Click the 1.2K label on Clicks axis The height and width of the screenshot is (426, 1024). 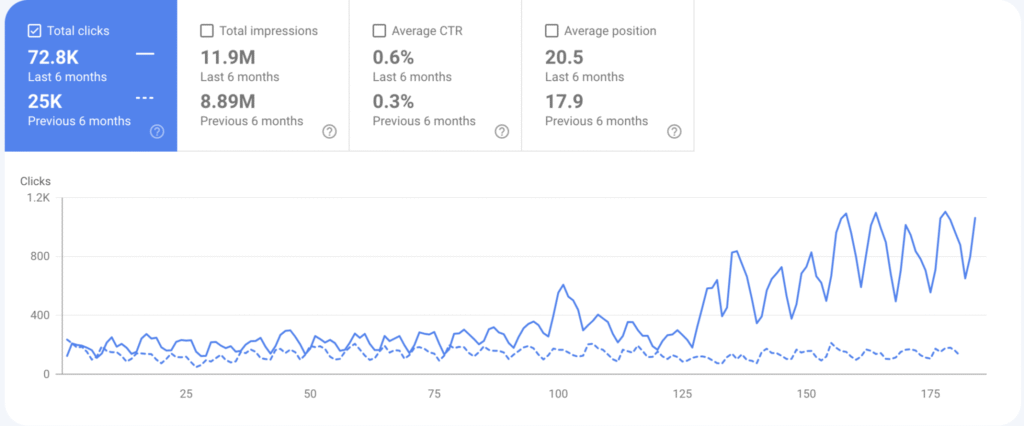coord(36,197)
